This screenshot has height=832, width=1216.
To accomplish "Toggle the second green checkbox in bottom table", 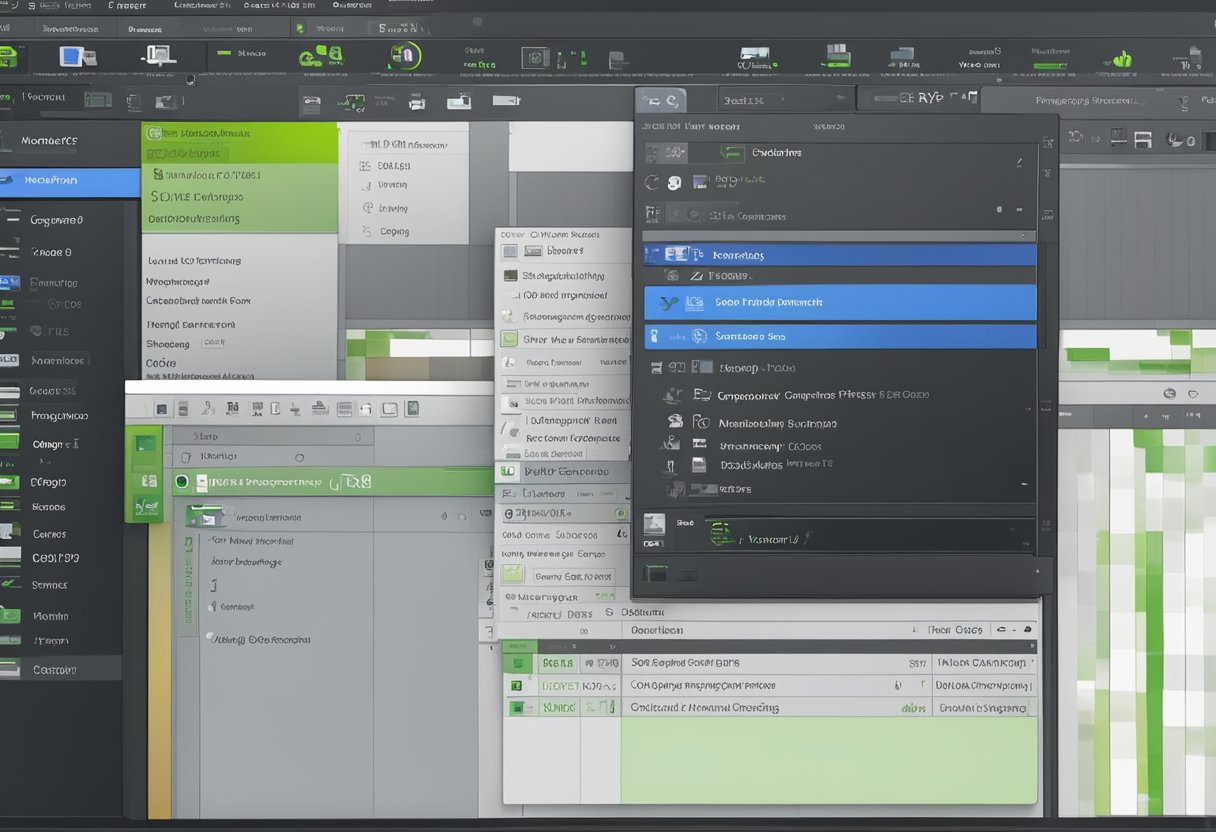I will coord(517,686).
